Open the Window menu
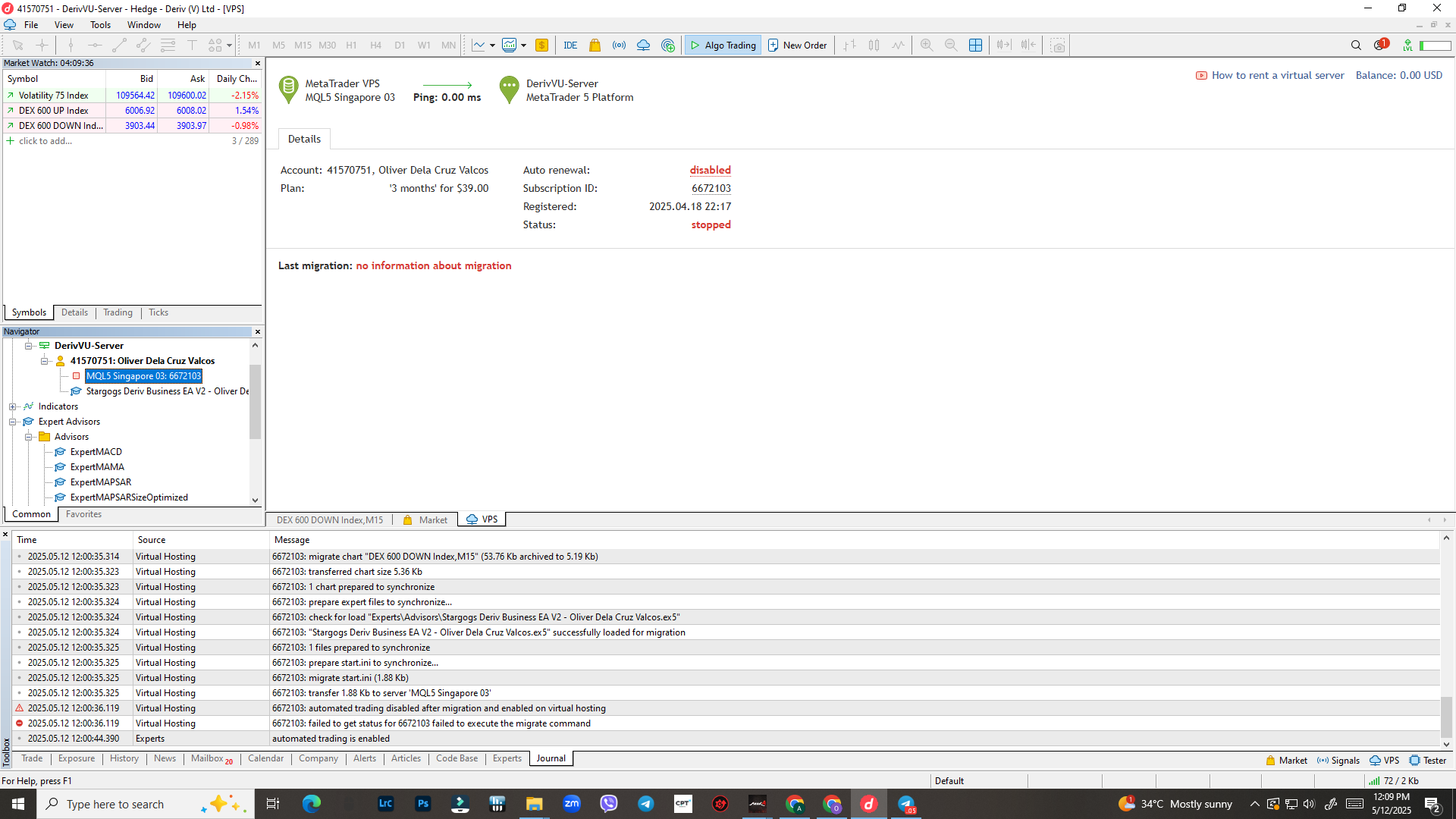Viewport: 1456px width, 819px height. coord(144,25)
